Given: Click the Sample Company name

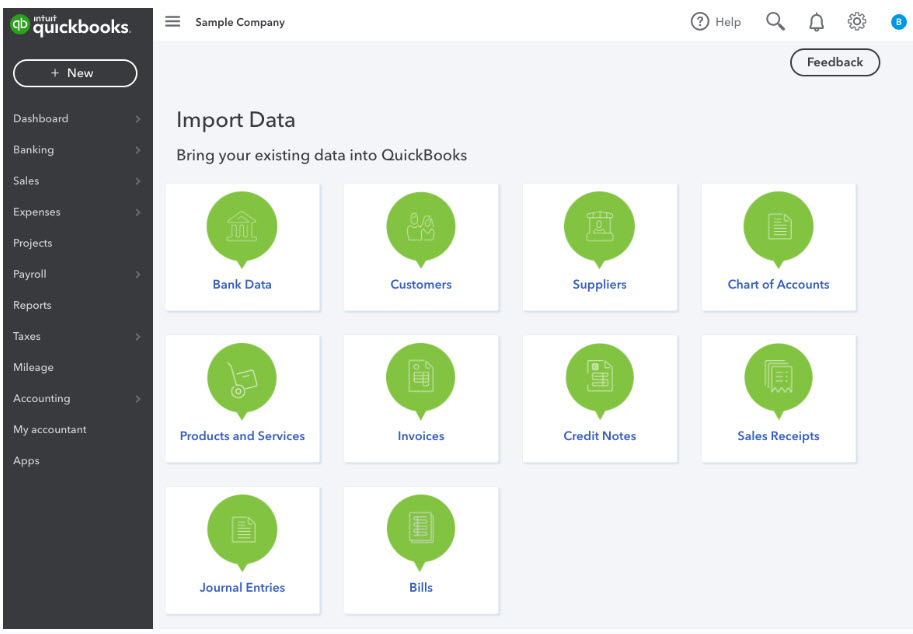Looking at the screenshot, I should (240, 22).
